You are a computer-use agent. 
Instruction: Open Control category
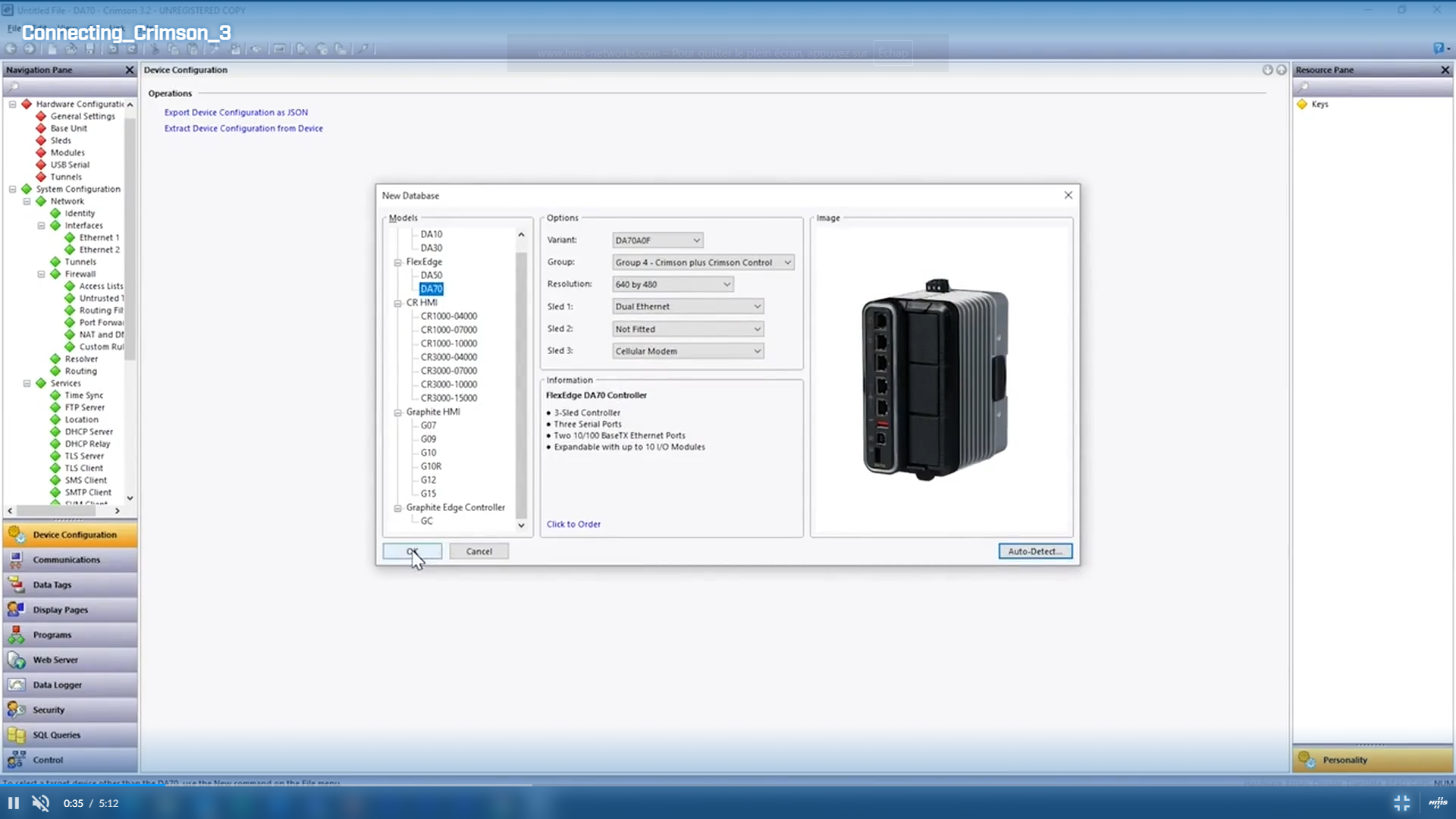coord(70,760)
